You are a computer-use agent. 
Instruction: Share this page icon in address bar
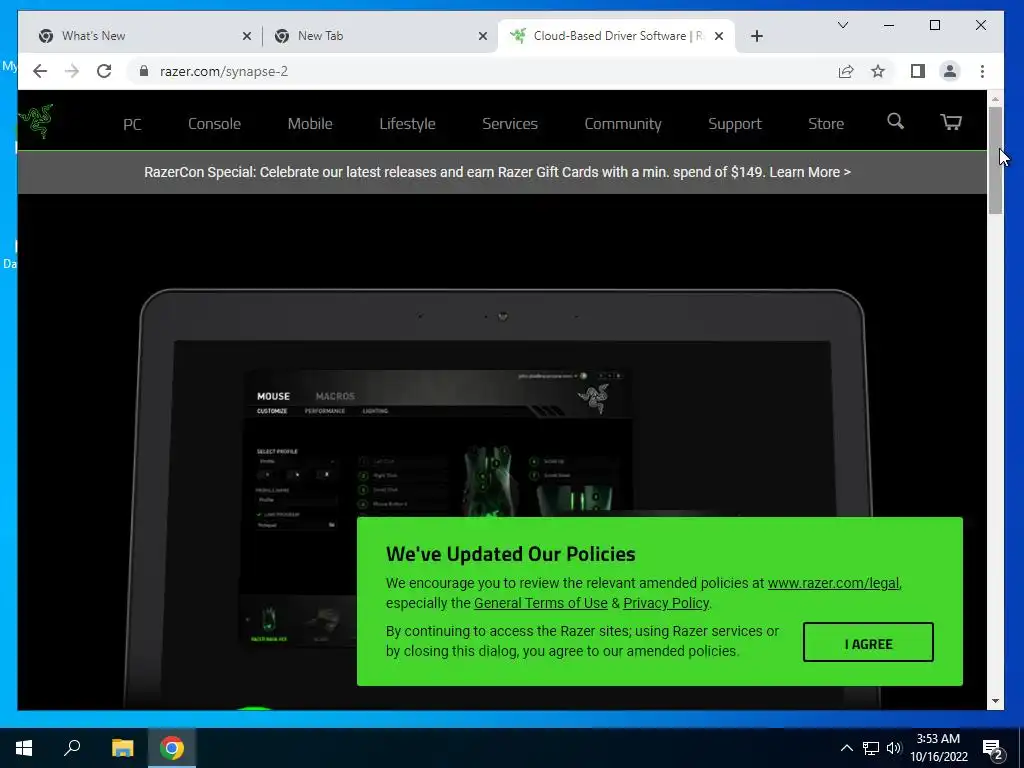[846, 71]
